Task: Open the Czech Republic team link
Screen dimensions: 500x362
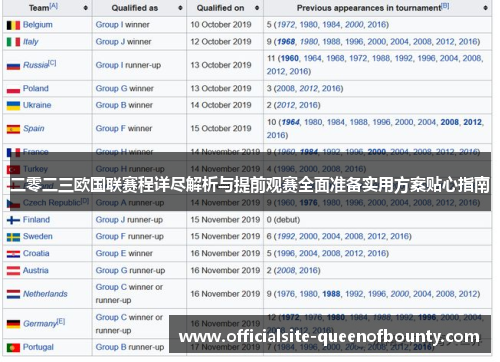Action: coord(52,203)
